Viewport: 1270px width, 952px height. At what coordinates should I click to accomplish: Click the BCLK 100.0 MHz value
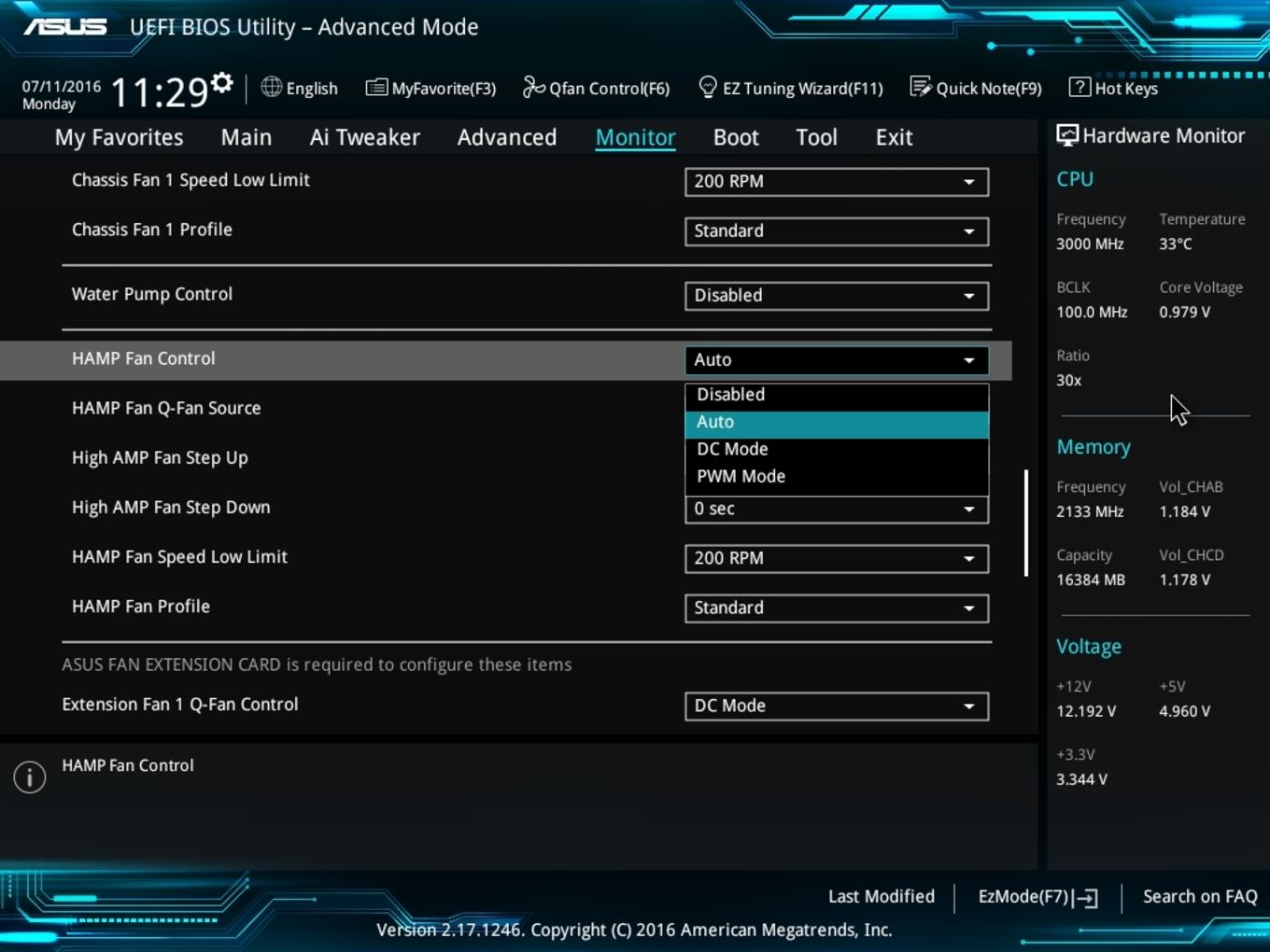point(1092,312)
